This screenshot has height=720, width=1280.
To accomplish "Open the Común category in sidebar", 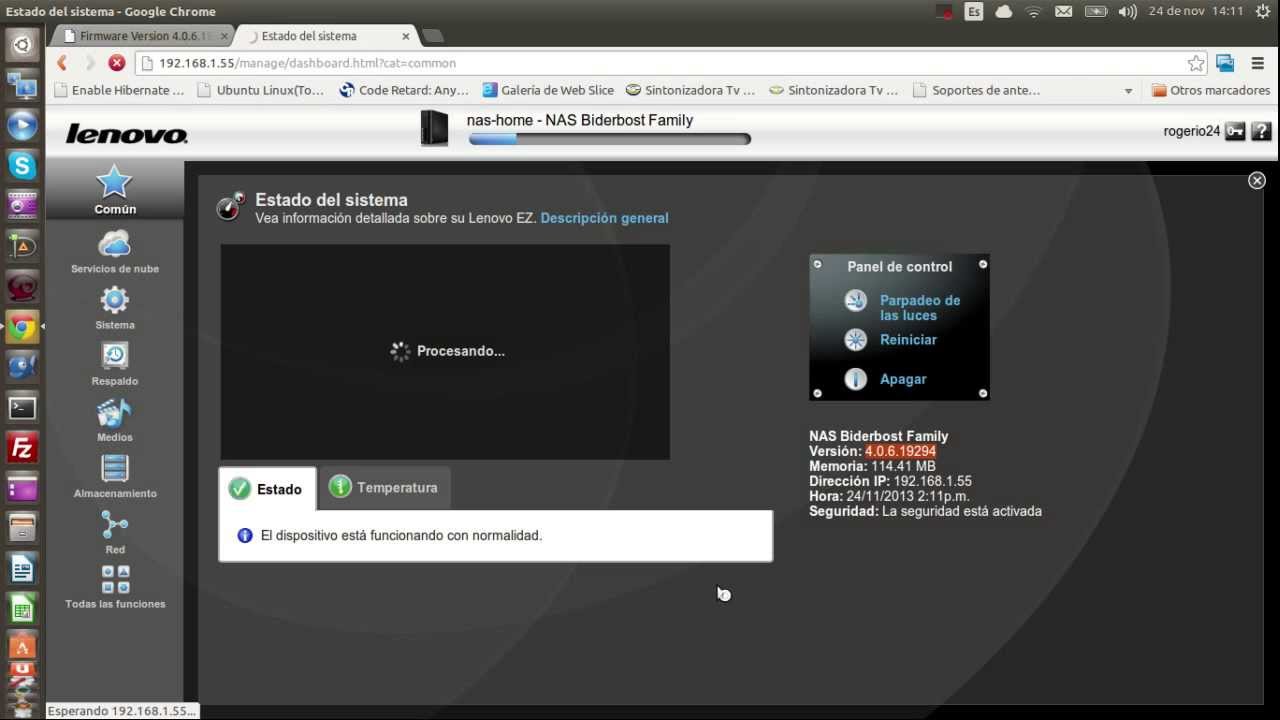I will (x=114, y=190).
